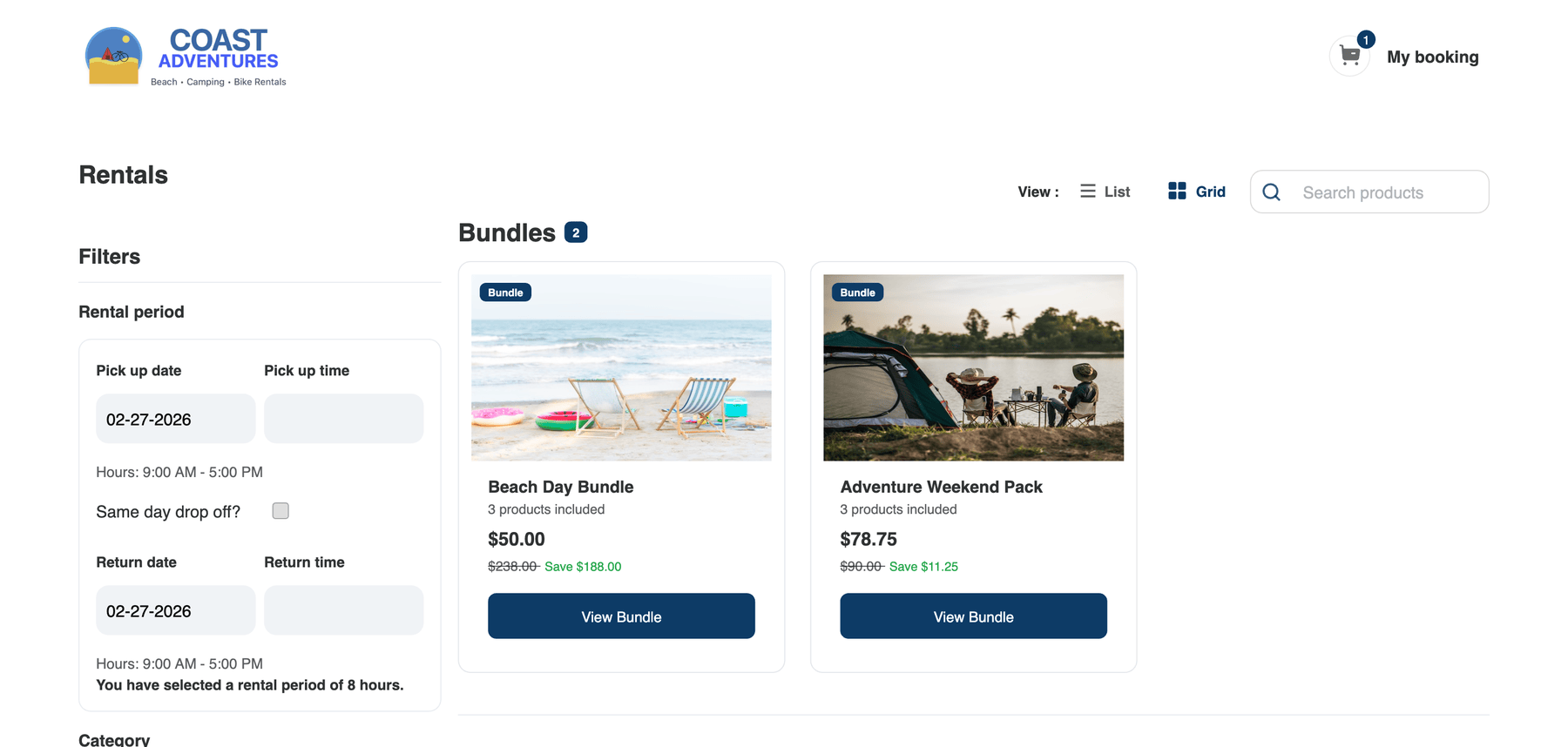This screenshot has width=1568, height=747.
Task: Open the Pick up time selector
Action: (x=343, y=419)
